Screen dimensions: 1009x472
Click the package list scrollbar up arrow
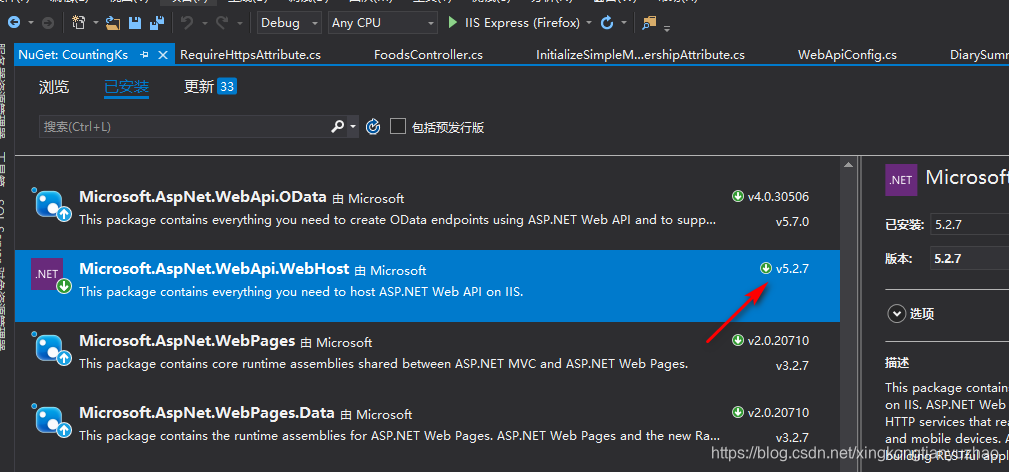pos(849,165)
